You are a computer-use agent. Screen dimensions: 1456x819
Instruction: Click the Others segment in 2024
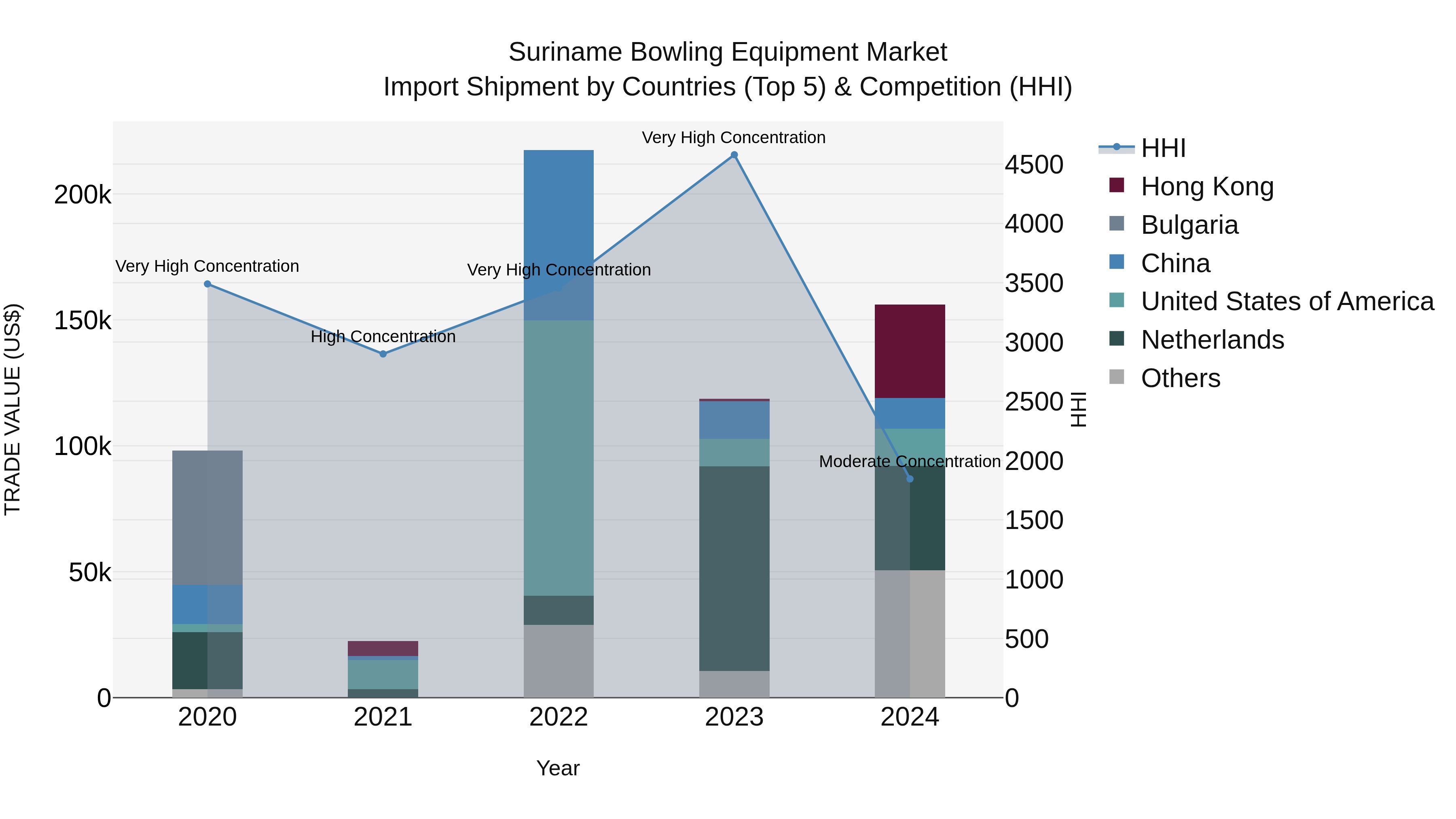click(x=910, y=634)
